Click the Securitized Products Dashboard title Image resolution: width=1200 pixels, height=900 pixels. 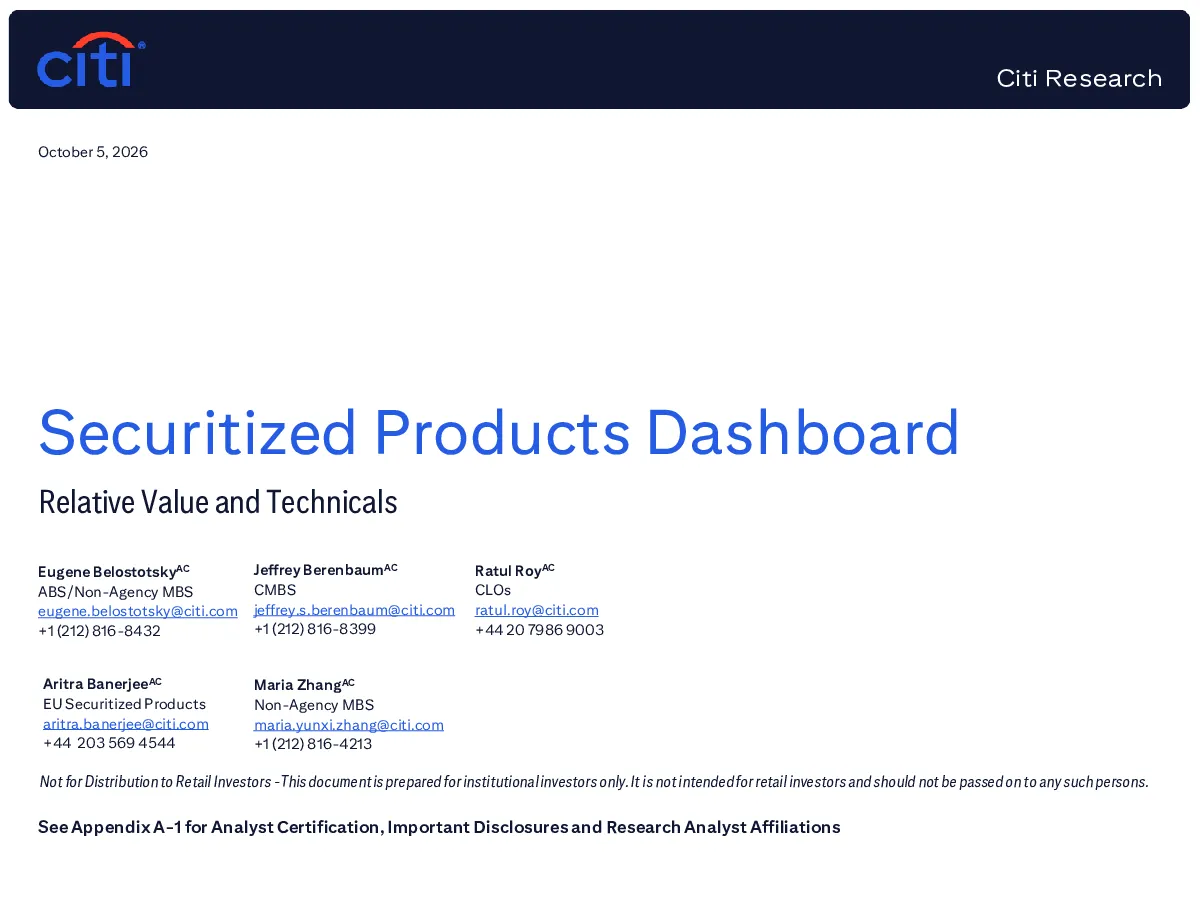pos(499,432)
